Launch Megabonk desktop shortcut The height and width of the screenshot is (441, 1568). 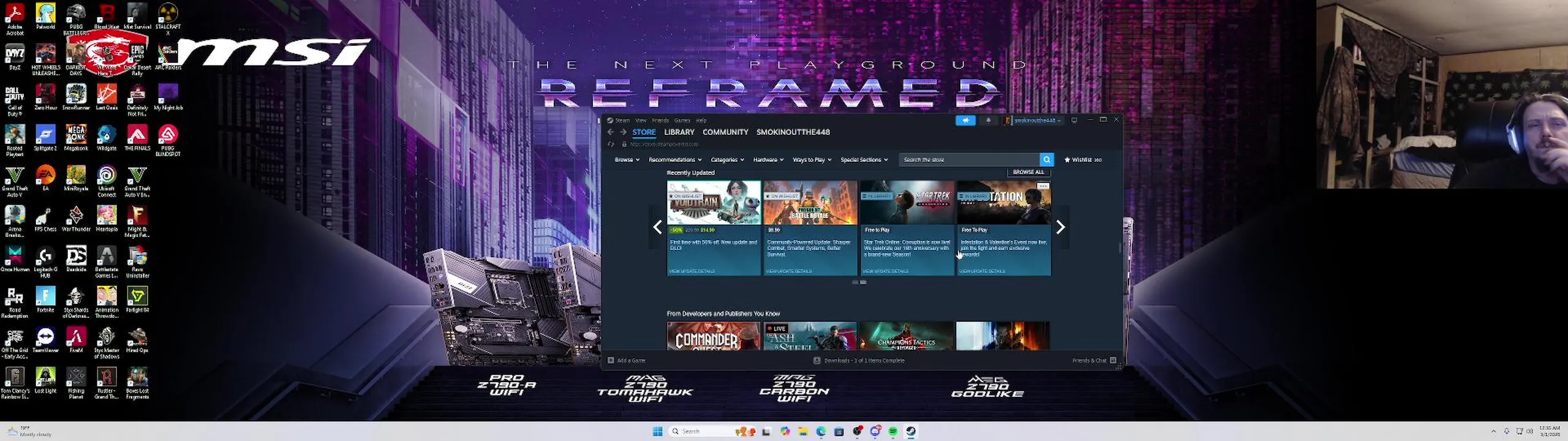76,138
